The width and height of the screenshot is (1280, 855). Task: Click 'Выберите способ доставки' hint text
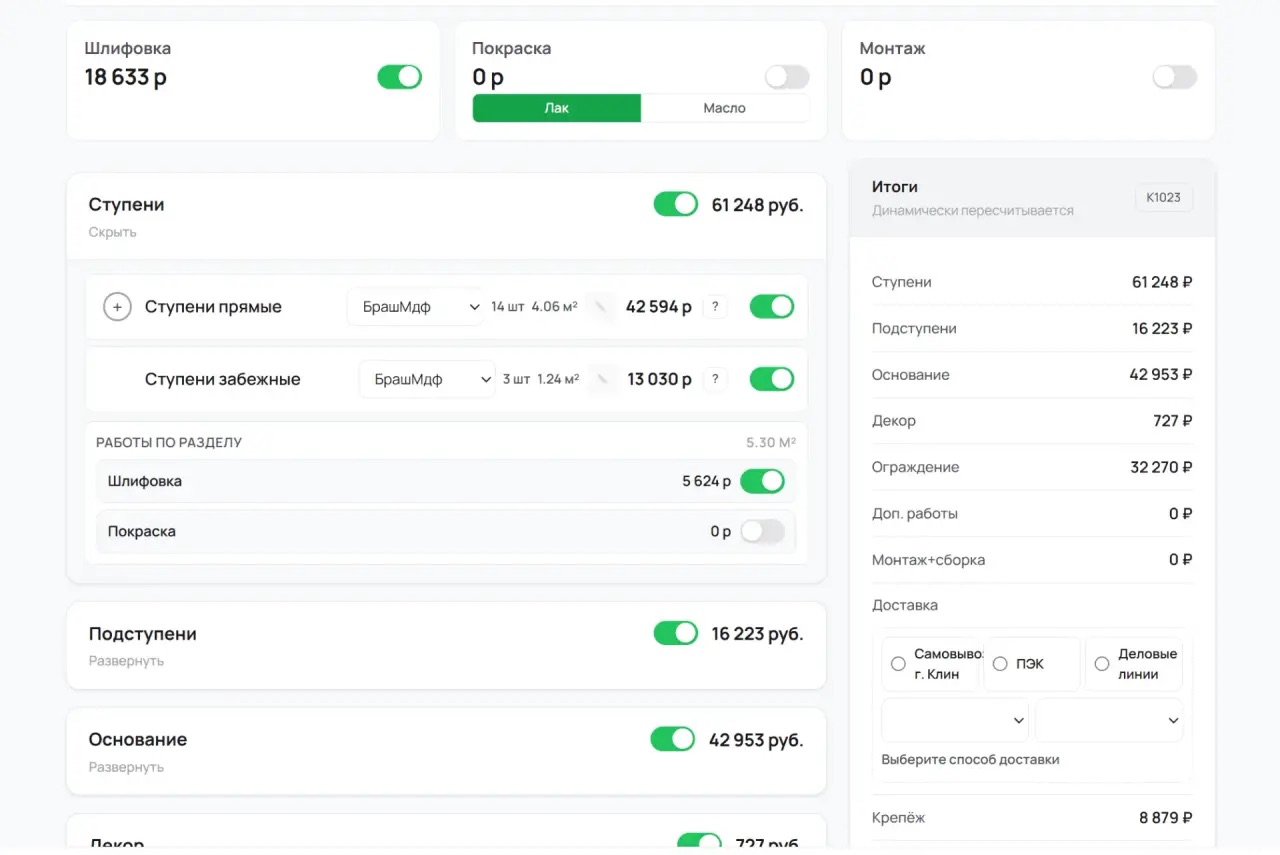tap(970, 760)
